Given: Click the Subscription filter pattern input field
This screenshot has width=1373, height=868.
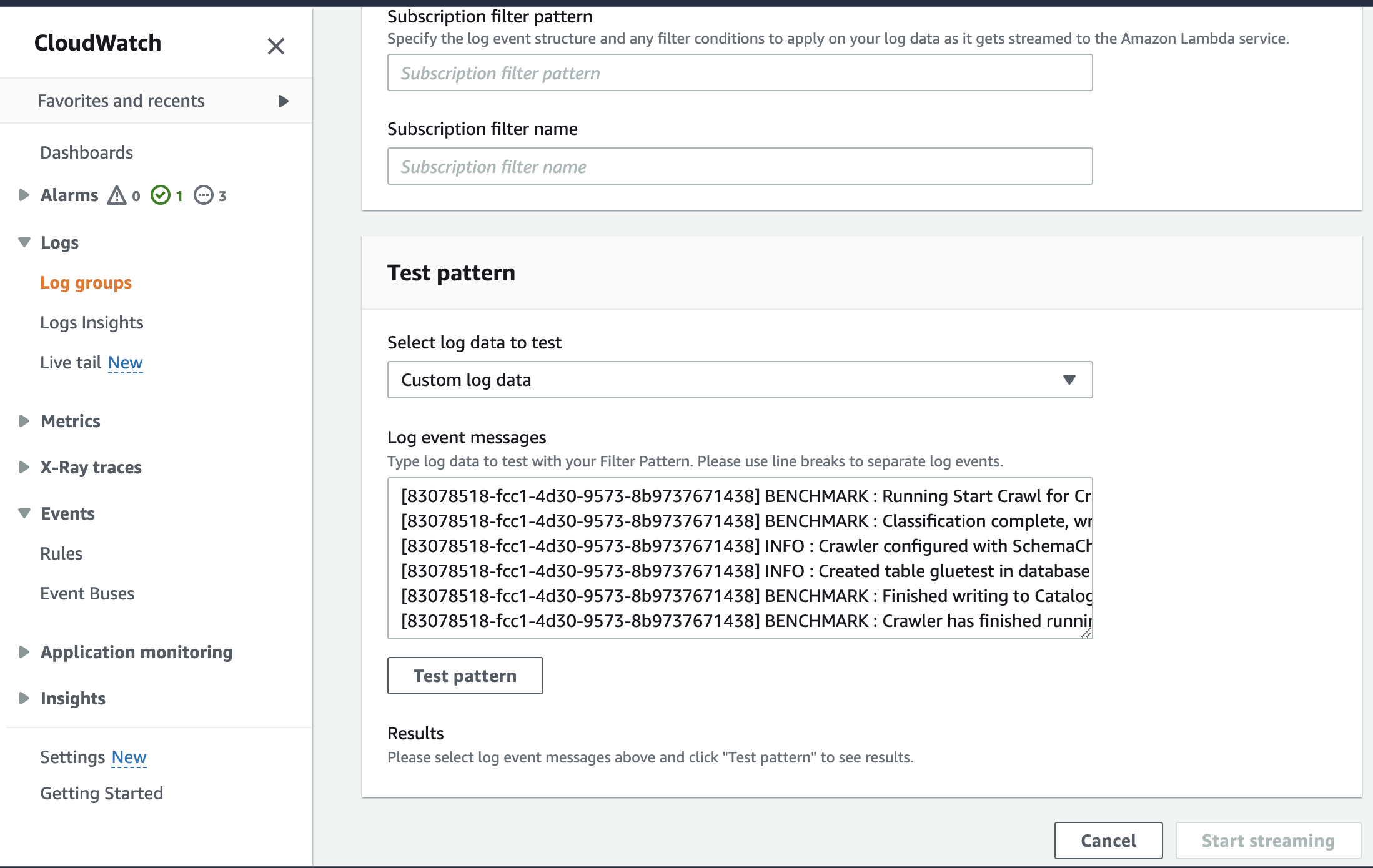Looking at the screenshot, I should pos(740,72).
